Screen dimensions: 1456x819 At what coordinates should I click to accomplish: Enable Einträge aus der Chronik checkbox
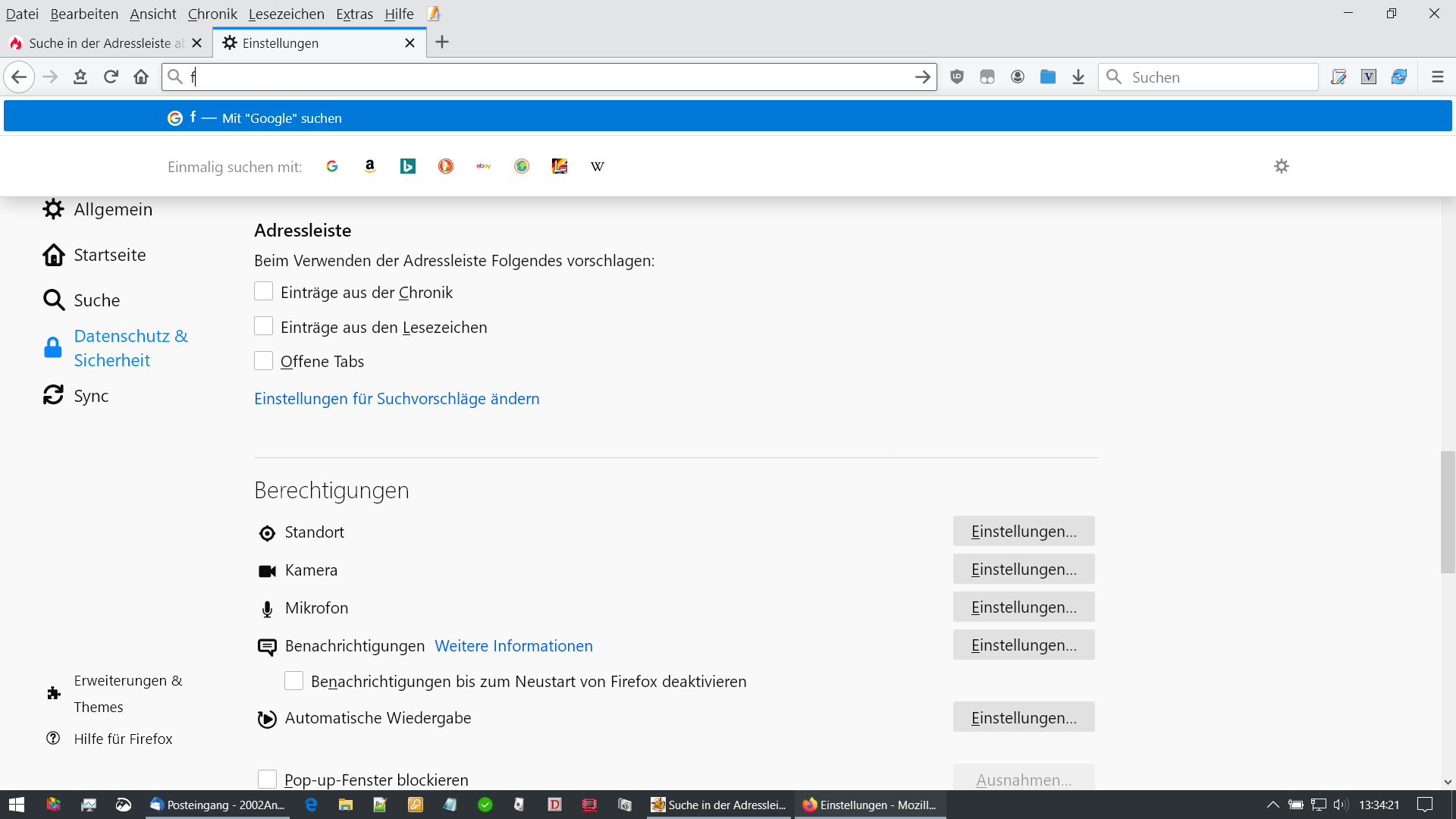263,291
